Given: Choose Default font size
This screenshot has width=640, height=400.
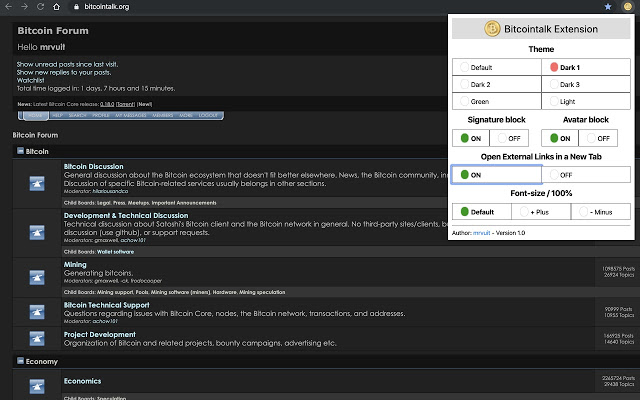Looking at the screenshot, I should tap(482, 211).
